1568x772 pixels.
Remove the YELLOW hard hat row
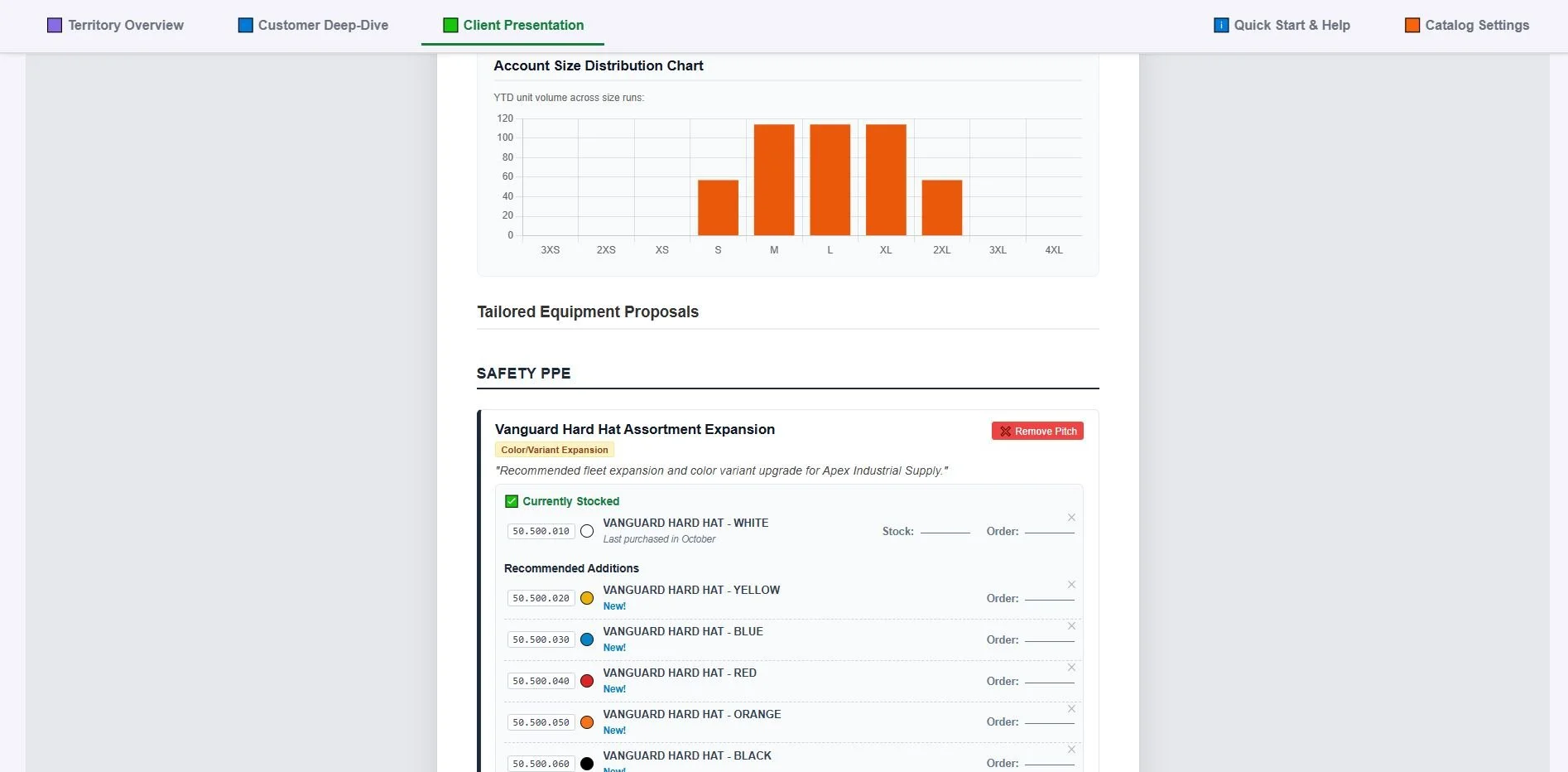coord(1071,585)
